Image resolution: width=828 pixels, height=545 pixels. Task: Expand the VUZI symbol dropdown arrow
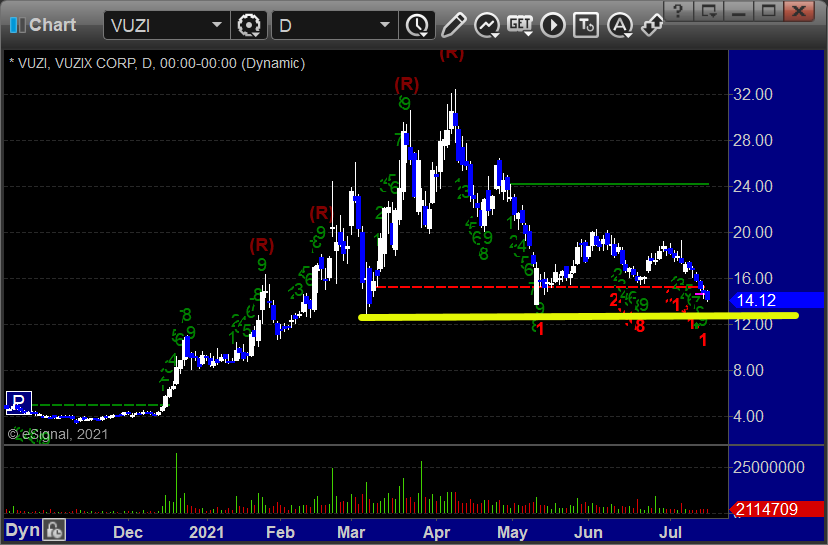click(x=217, y=25)
